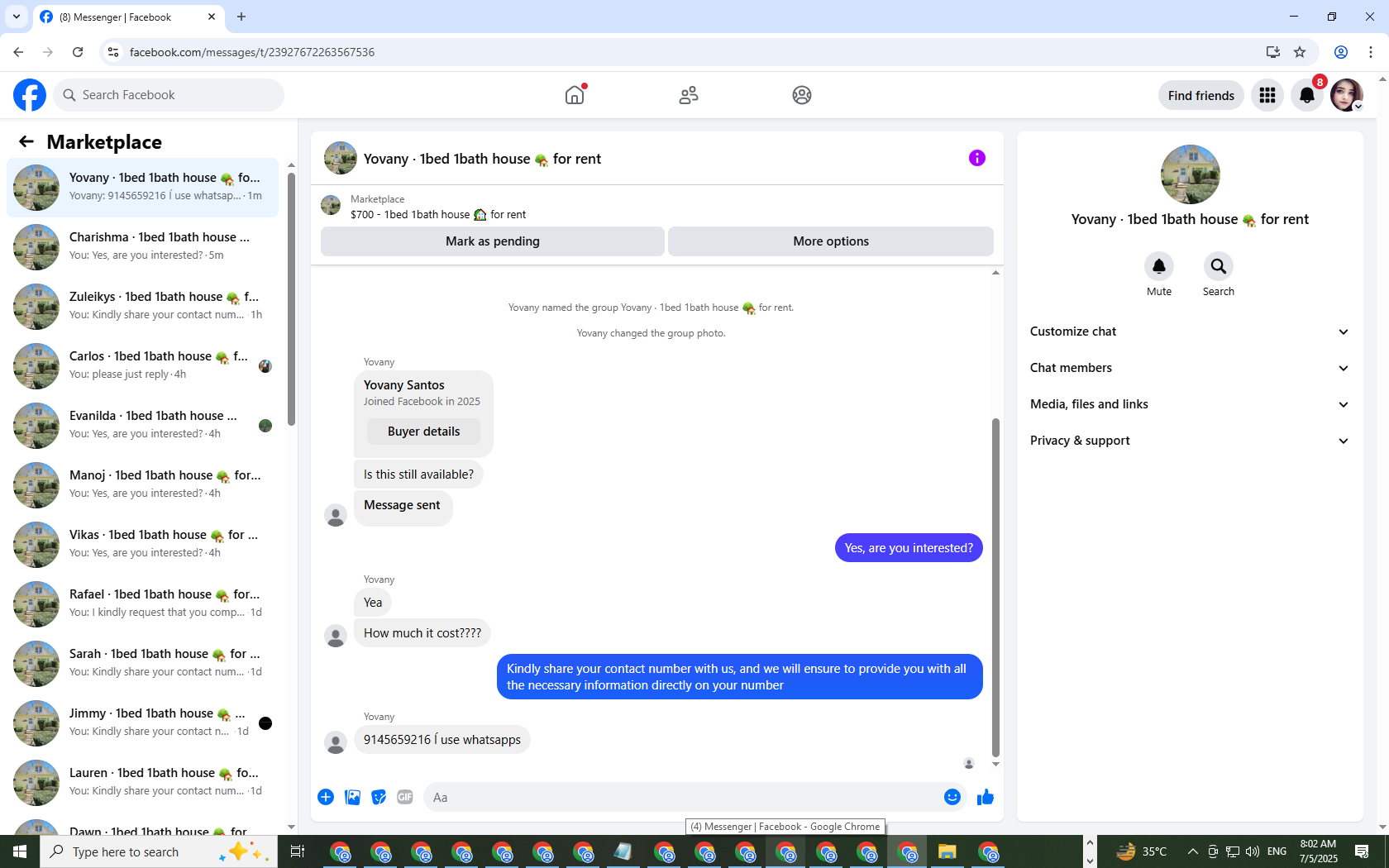Open Zuleikys conversation
Image resolution: width=1389 pixels, height=868 pixels.
click(142, 306)
